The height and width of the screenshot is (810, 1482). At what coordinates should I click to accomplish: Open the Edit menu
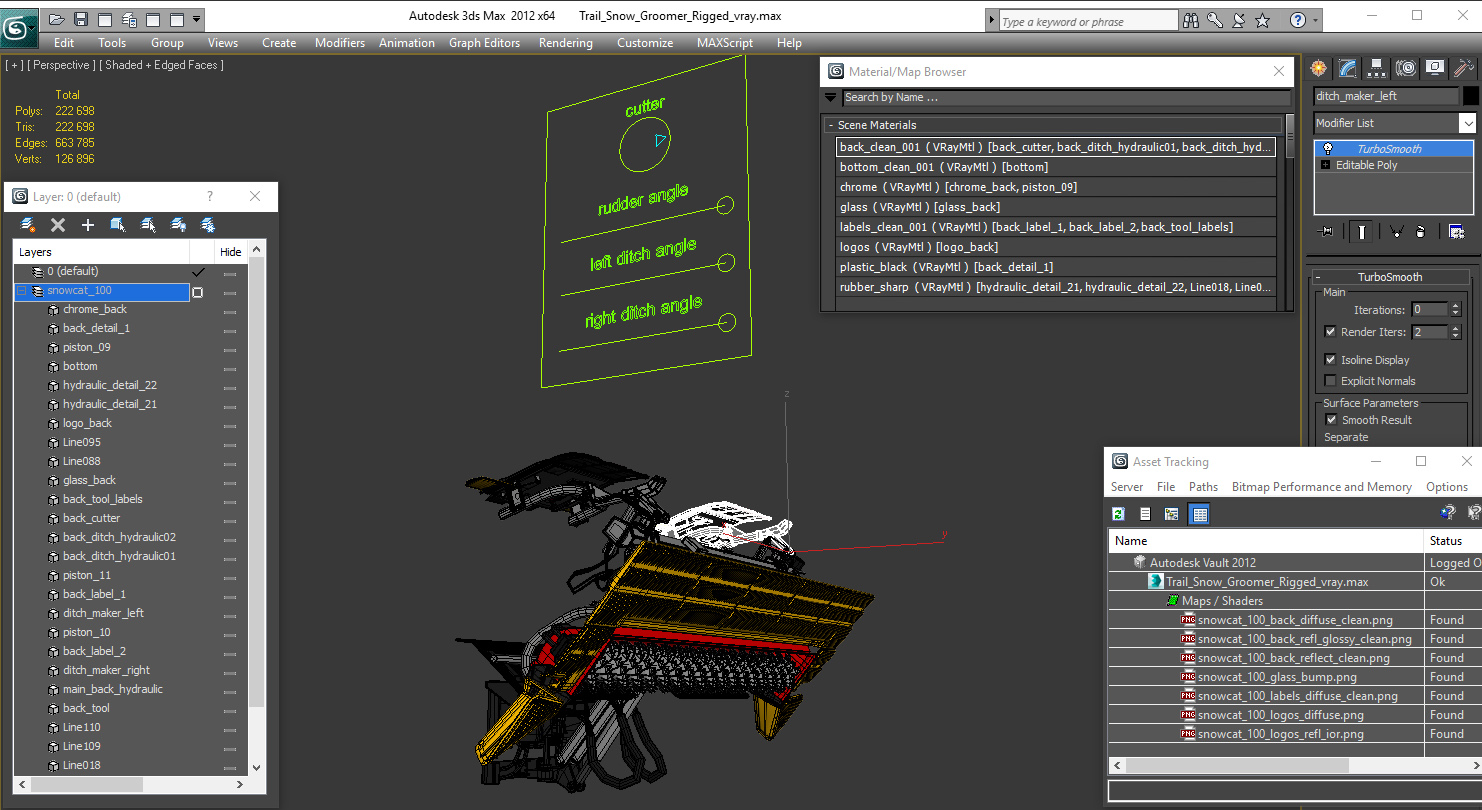(x=64, y=43)
